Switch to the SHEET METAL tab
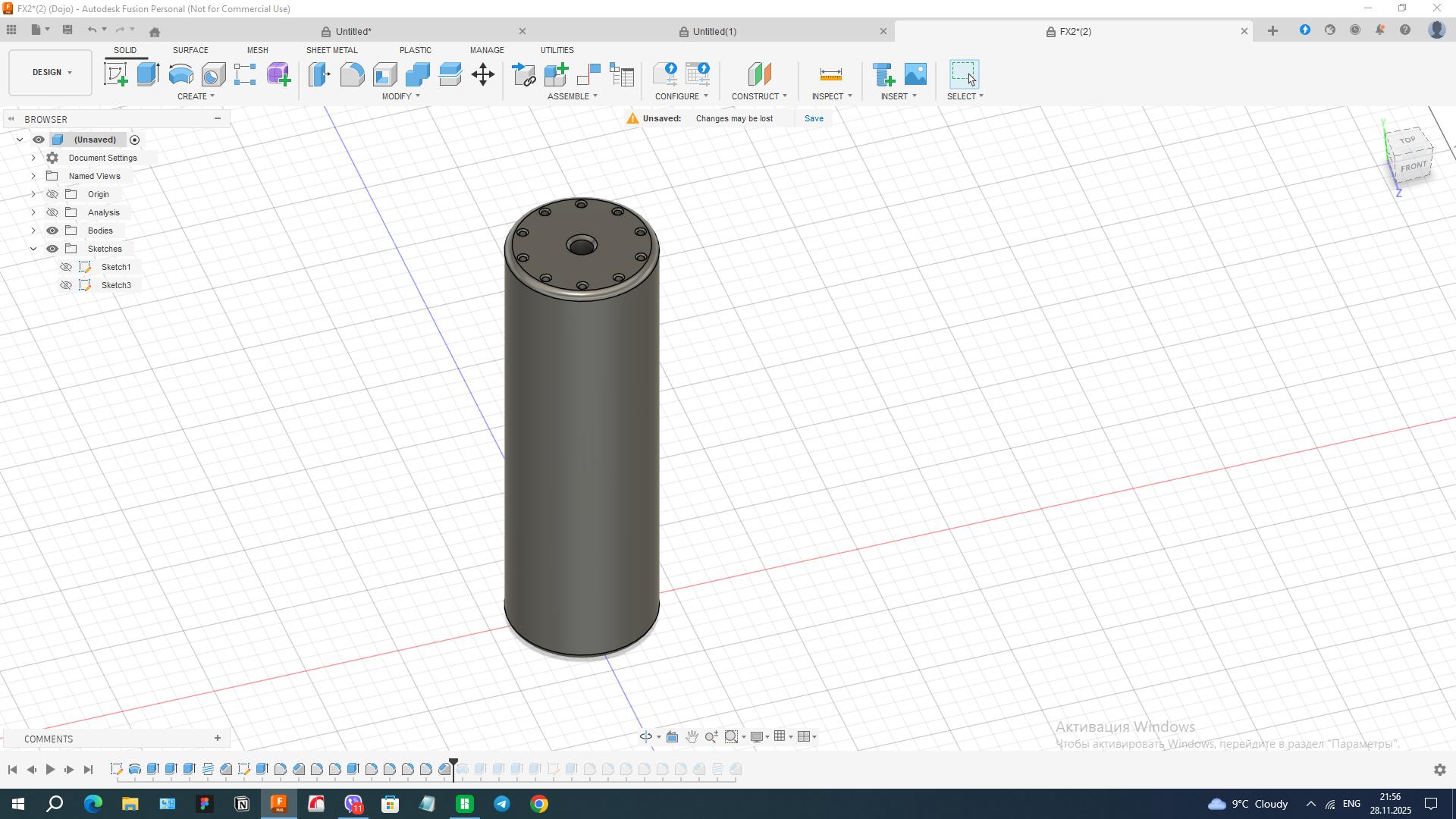 point(331,50)
